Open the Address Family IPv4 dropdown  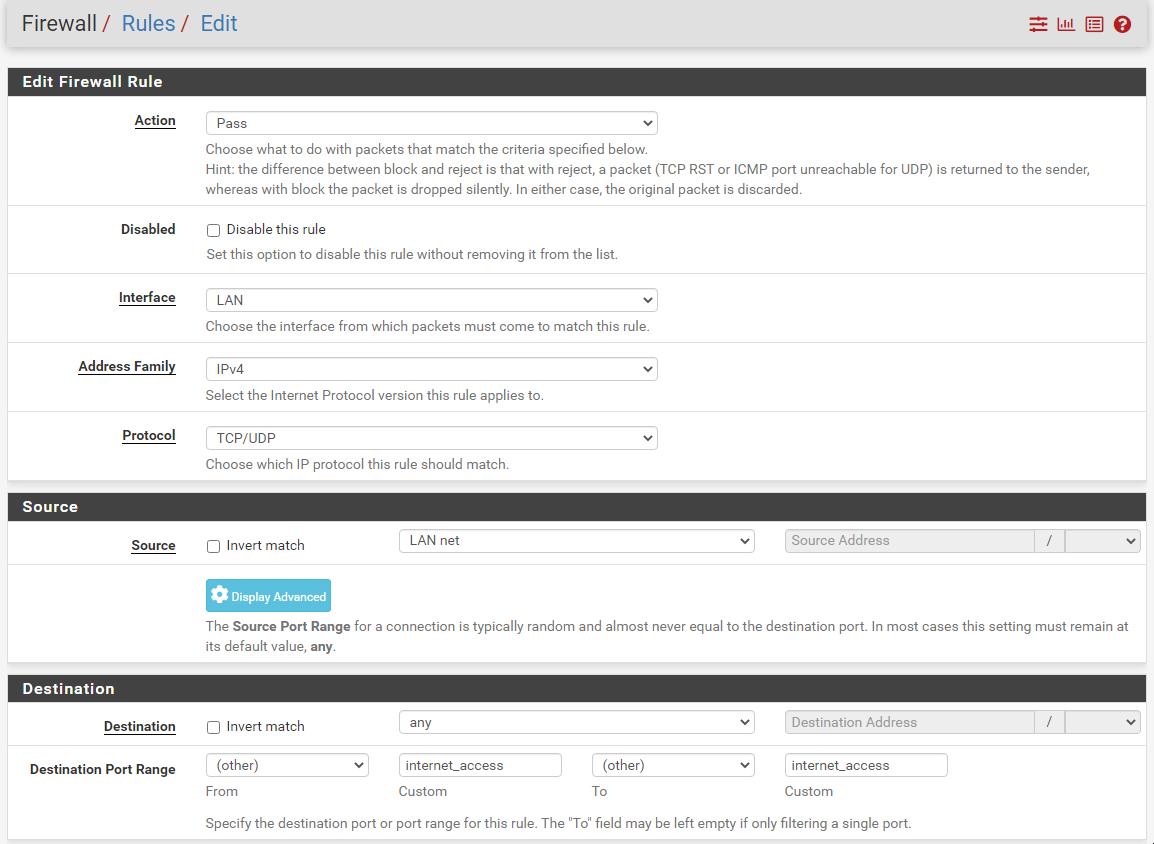pos(431,369)
